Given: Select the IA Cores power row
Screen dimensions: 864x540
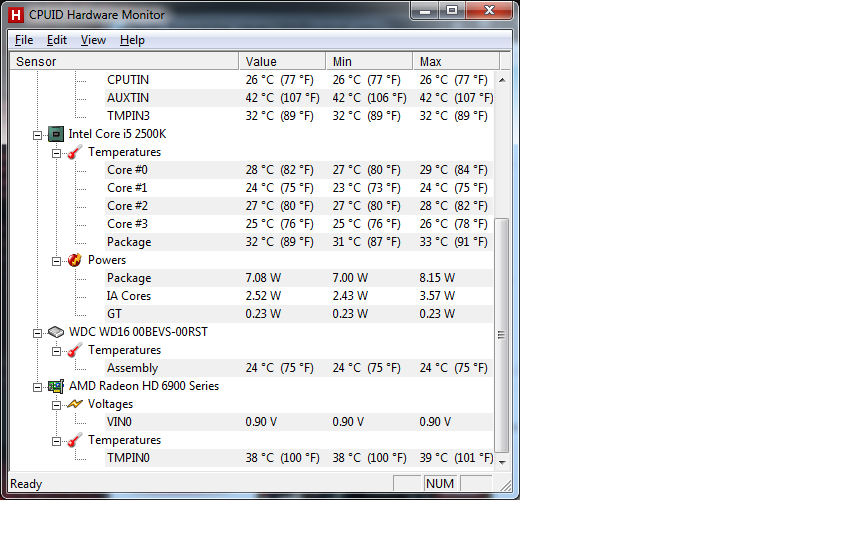Looking at the screenshot, I should coord(299,296).
